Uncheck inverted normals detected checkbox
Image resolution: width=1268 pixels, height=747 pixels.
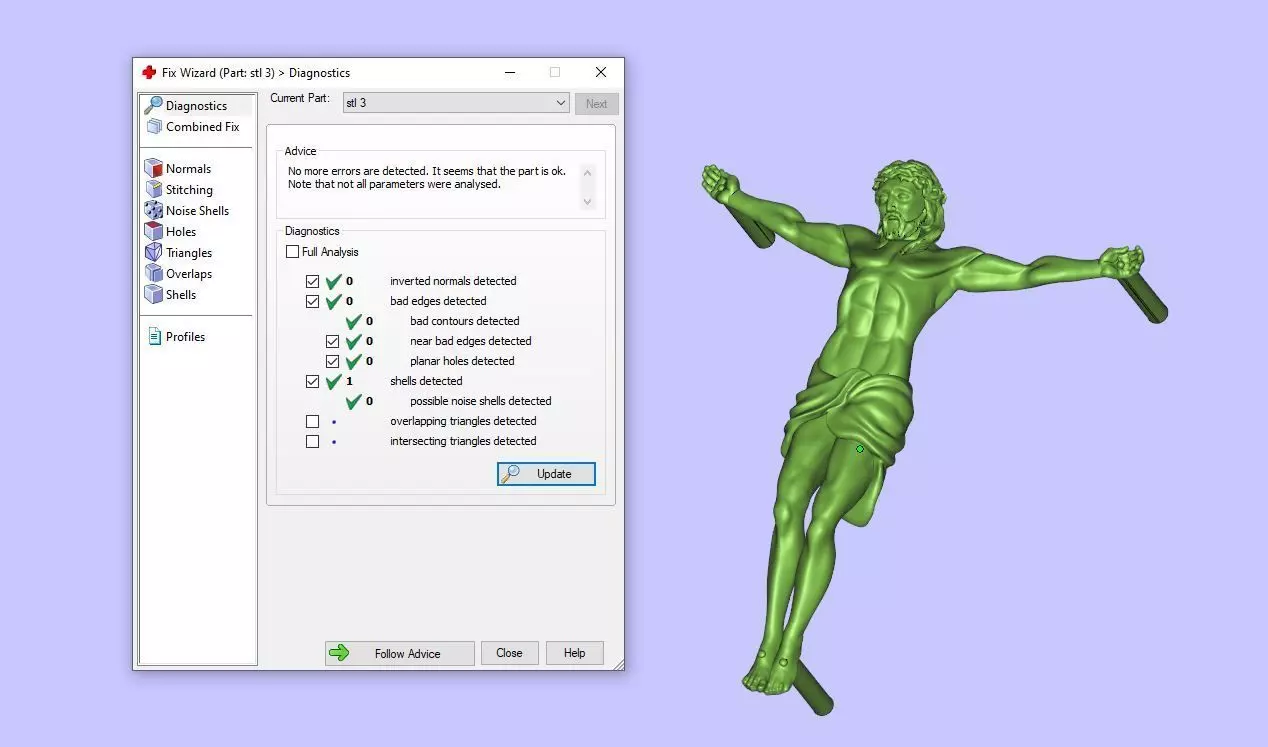tap(312, 281)
